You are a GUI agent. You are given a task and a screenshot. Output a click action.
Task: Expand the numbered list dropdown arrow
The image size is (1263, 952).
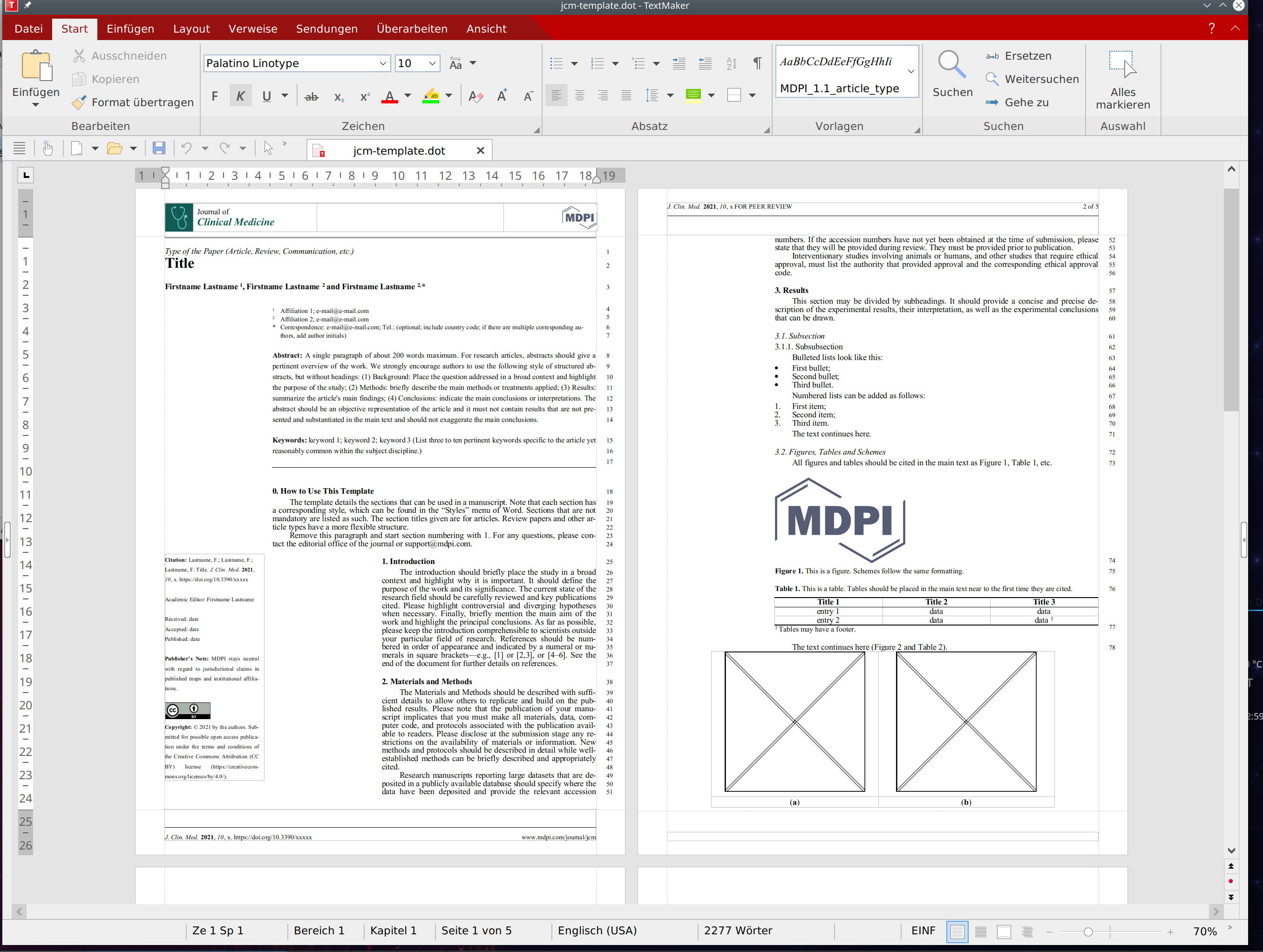click(616, 63)
